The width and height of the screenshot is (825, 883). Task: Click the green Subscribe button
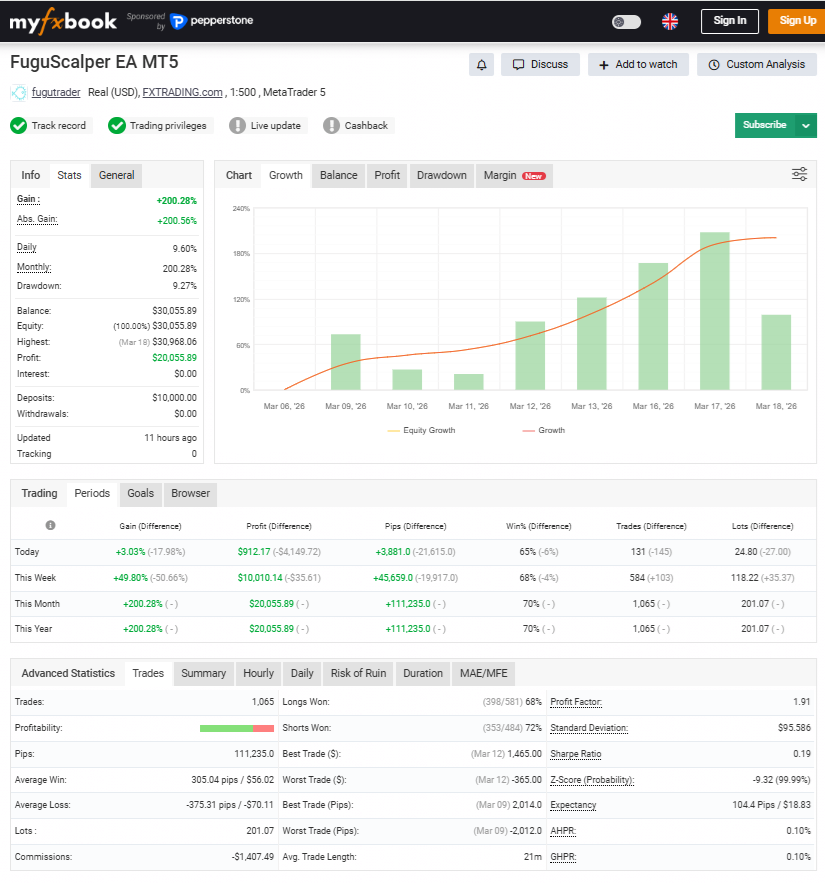(x=764, y=125)
